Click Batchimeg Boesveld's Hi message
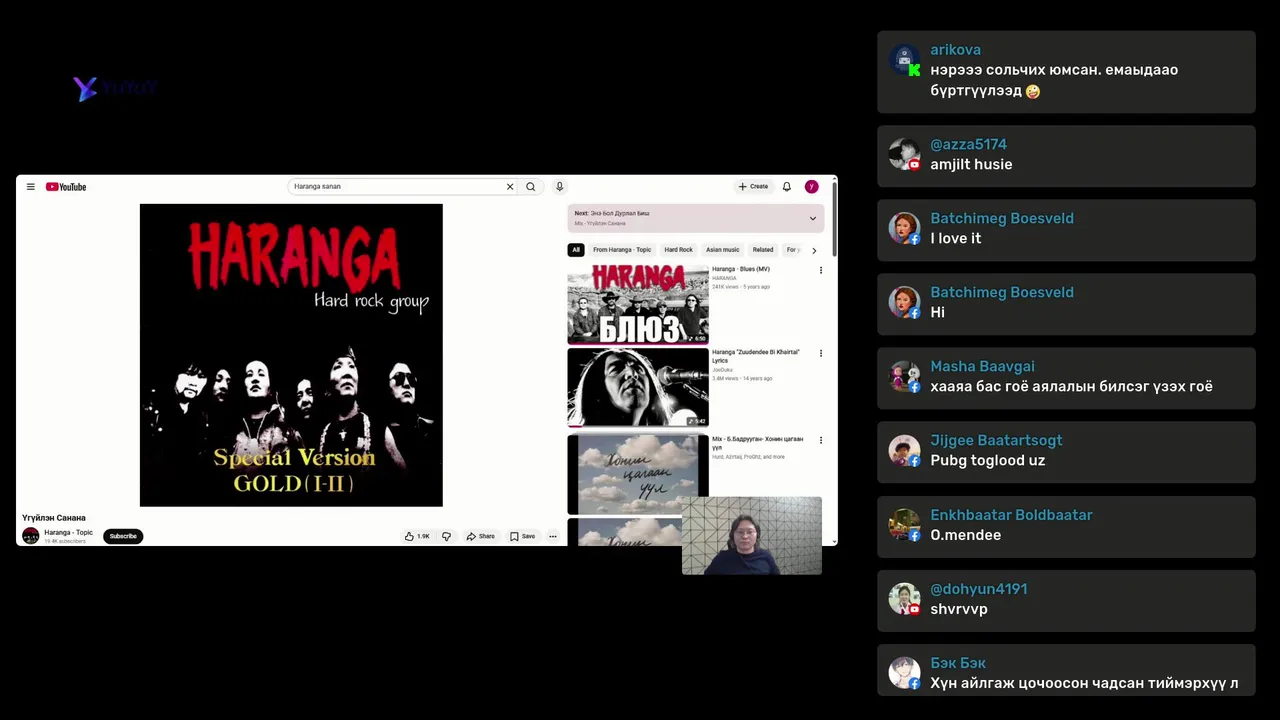Image resolution: width=1280 pixels, height=720 pixels. pyautogui.click(x=1066, y=303)
